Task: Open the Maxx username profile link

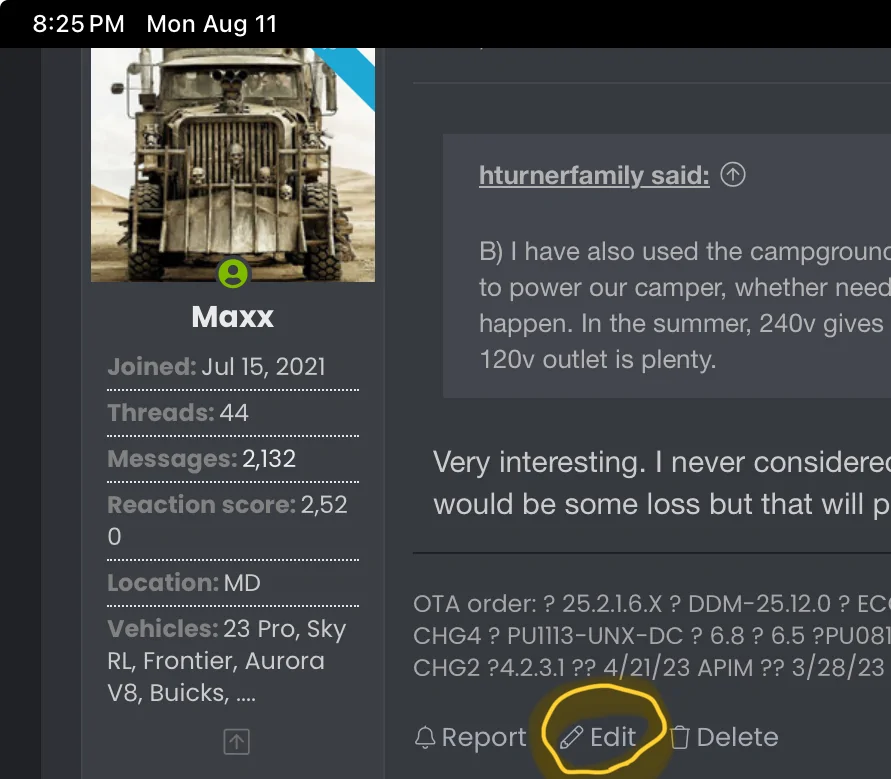Action: coord(232,316)
